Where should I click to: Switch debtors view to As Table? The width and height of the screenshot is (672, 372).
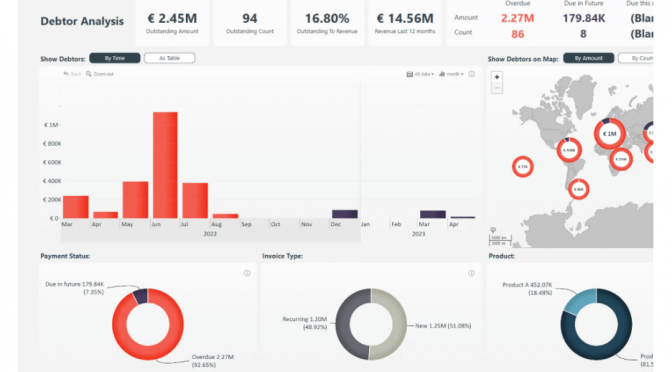click(x=170, y=58)
